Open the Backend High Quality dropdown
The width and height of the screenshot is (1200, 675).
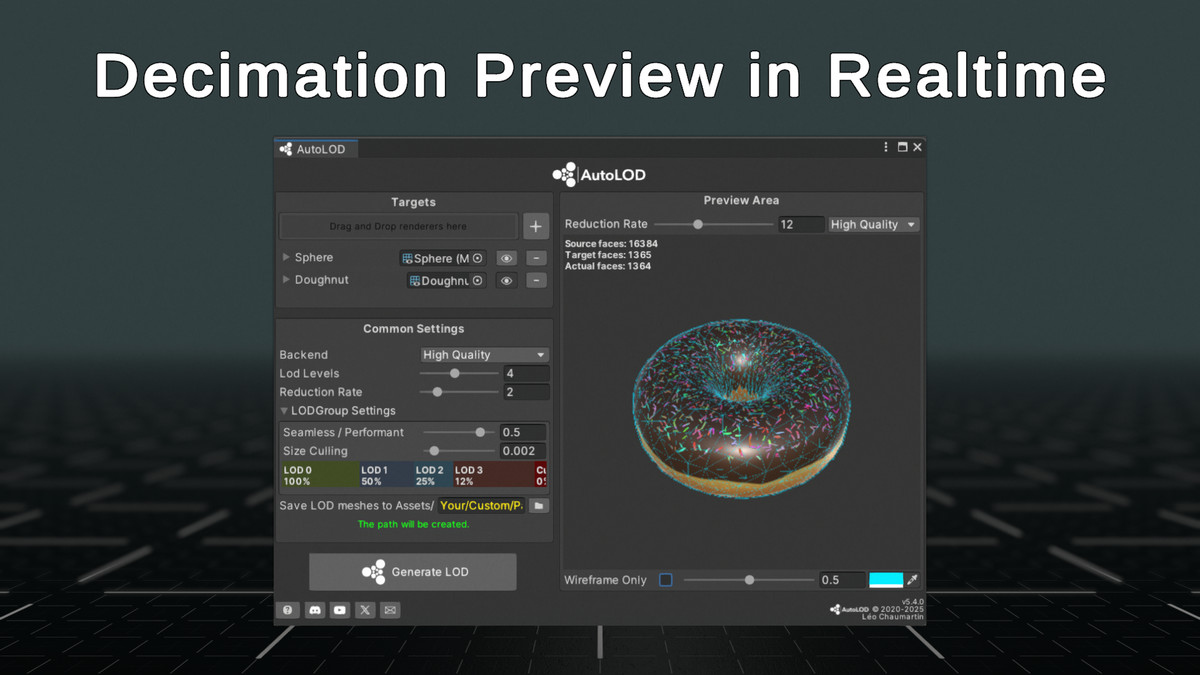[x=484, y=355]
